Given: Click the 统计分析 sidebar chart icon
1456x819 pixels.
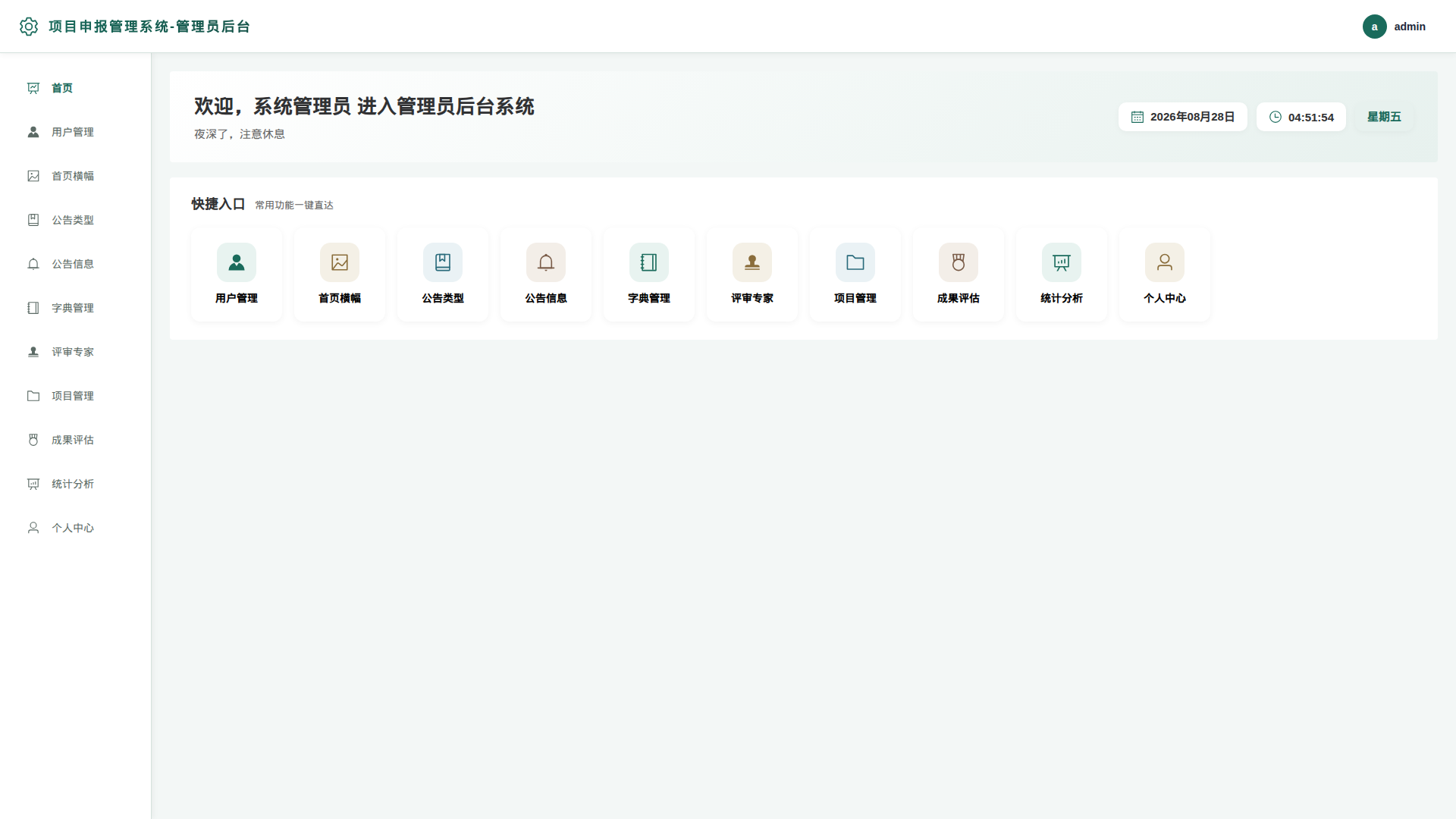Looking at the screenshot, I should tap(33, 484).
